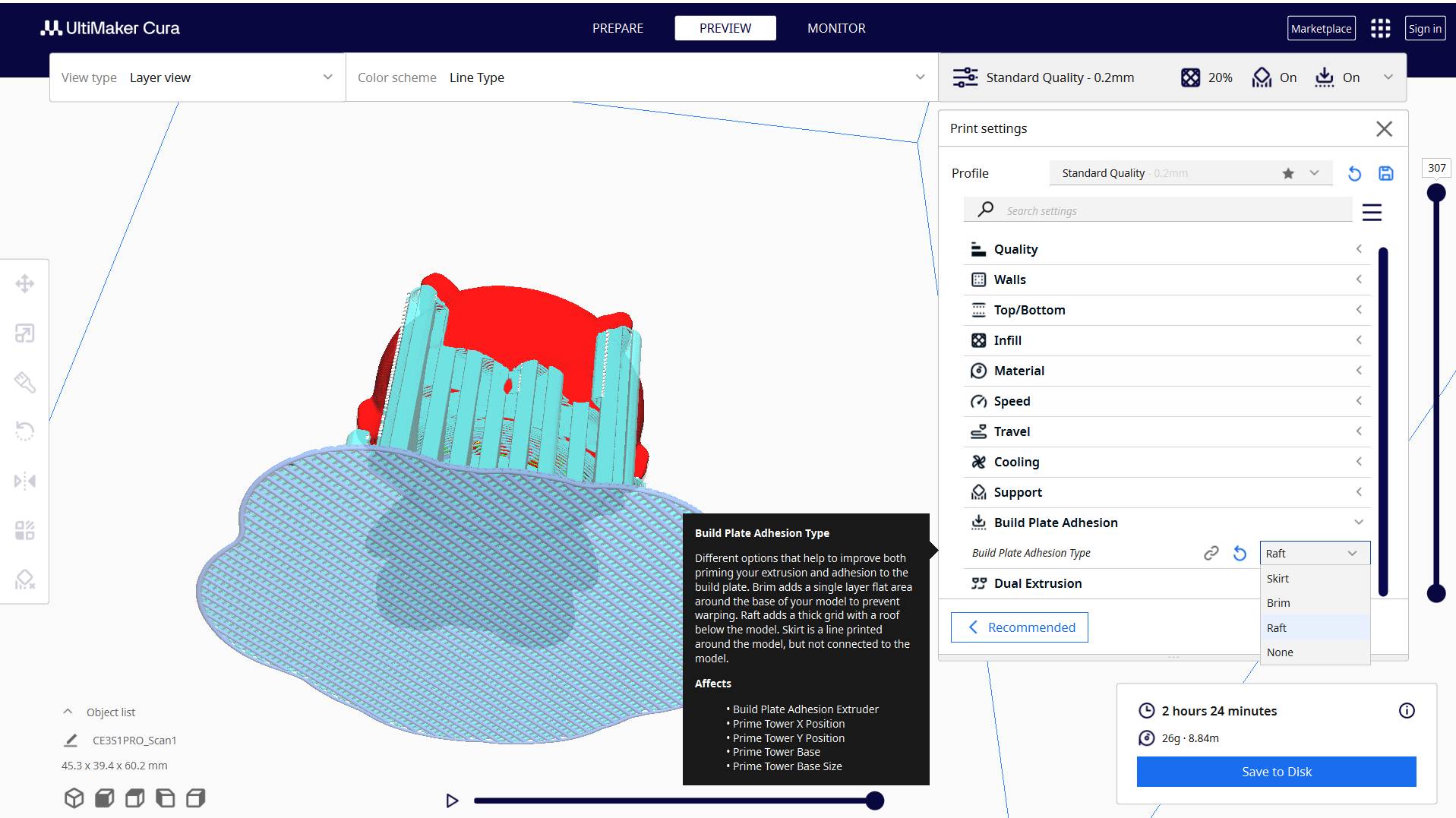Expand the Dual Extrusion settings category
1456x818 pixels.
pos(1111,583)
